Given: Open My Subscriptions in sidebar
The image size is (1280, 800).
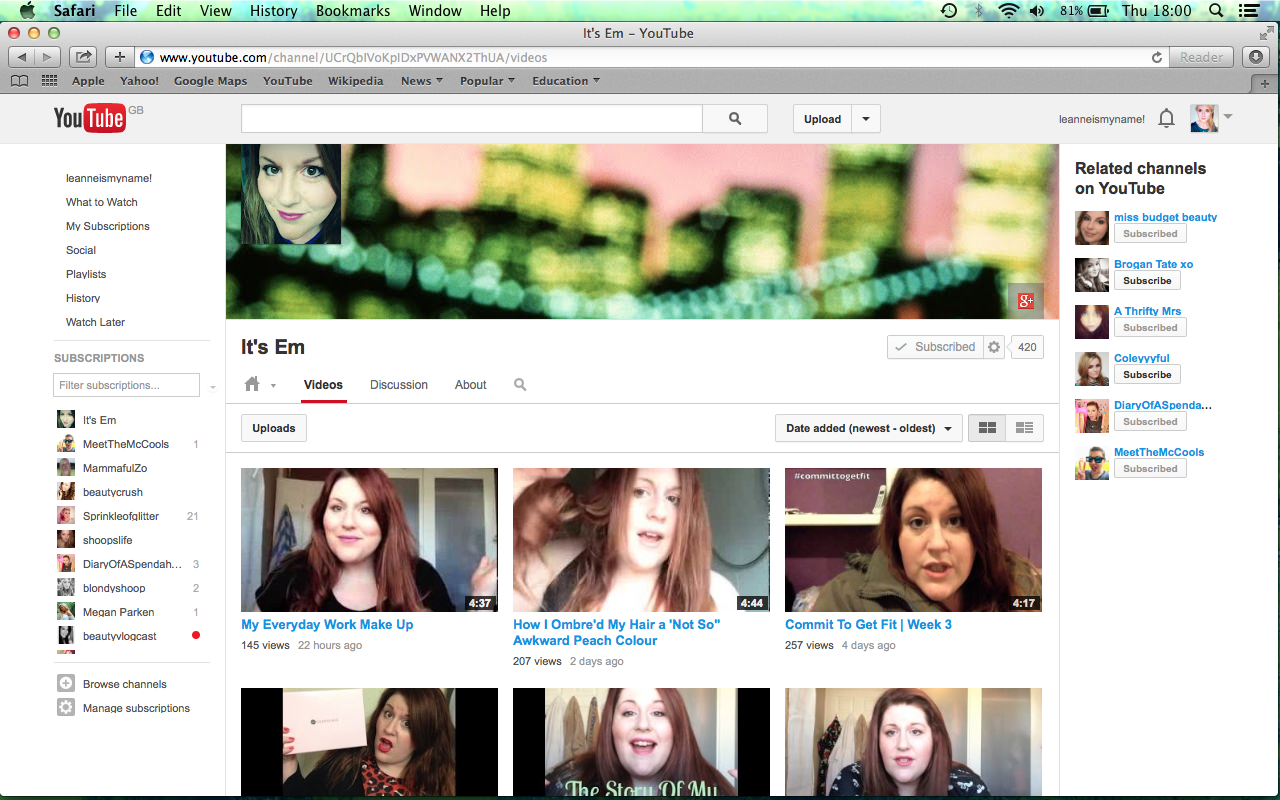Looking at the screenshot, I should [108, 226].
